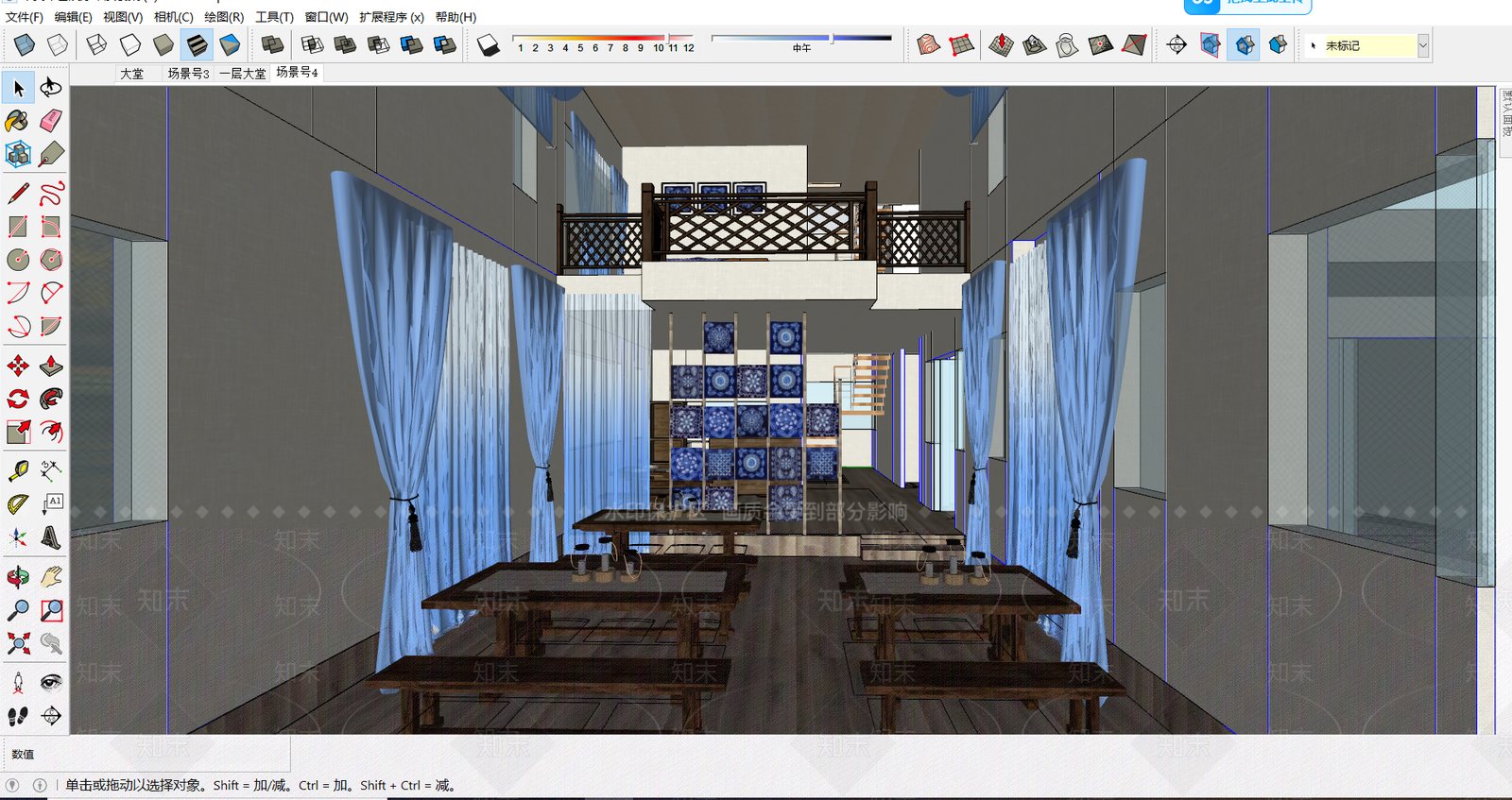Viewport: 1512px width, 800px height.
Task: Switch to Monochrome face style
Action: coord(230,44)
